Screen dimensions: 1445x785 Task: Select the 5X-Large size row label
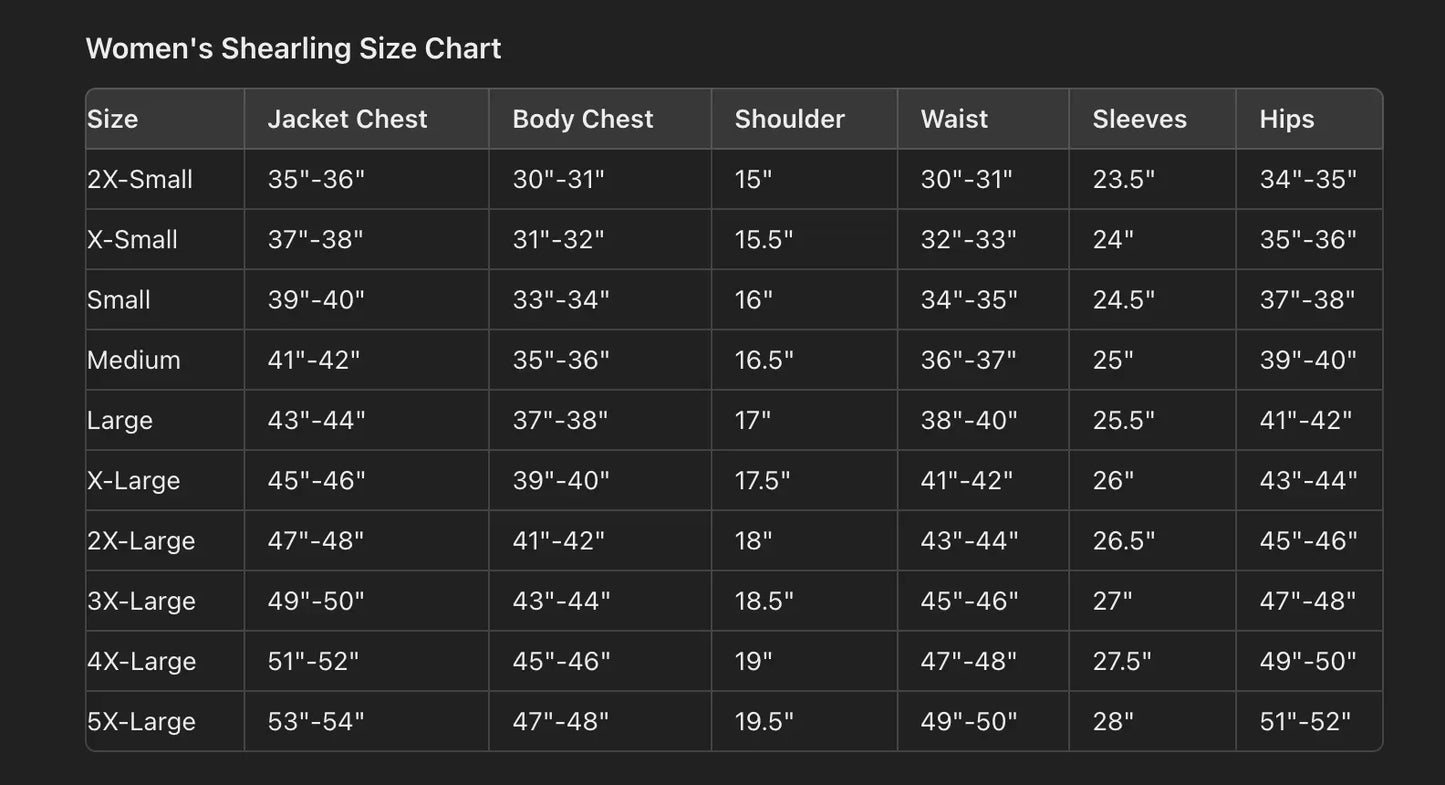pos(141,721)
